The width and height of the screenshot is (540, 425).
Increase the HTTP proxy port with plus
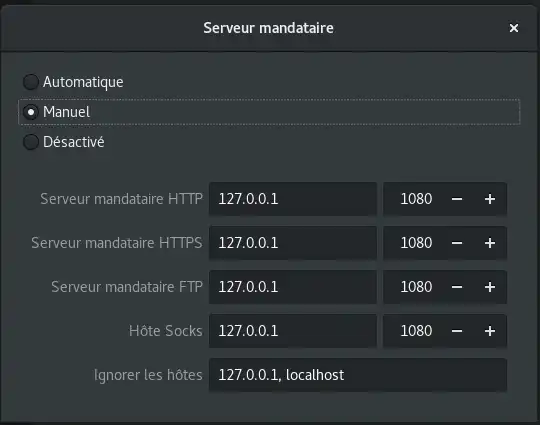coord(490,199)
